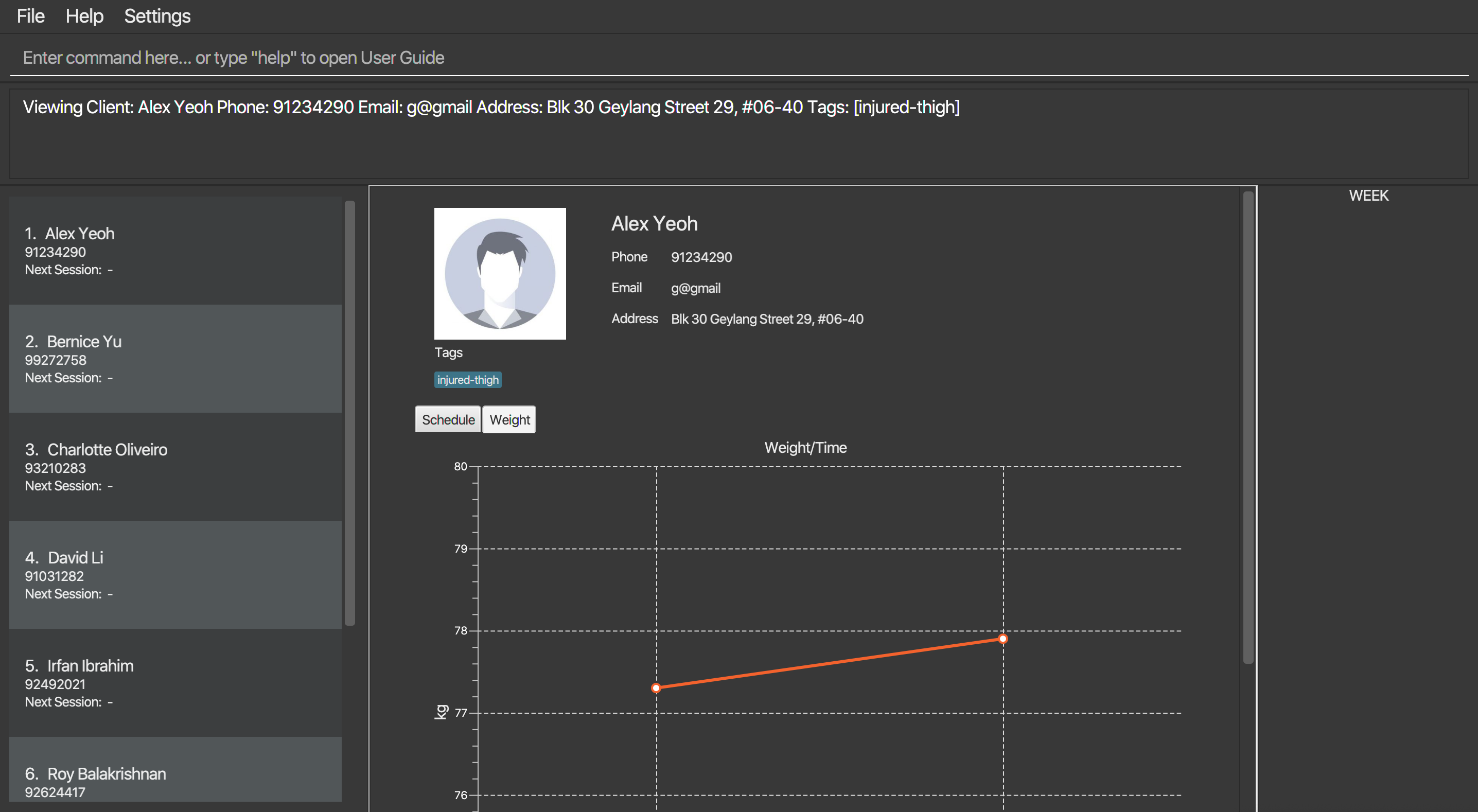Open the Help menu
The height and width of the screenshot is (812, 1478).
pos(84,16)
